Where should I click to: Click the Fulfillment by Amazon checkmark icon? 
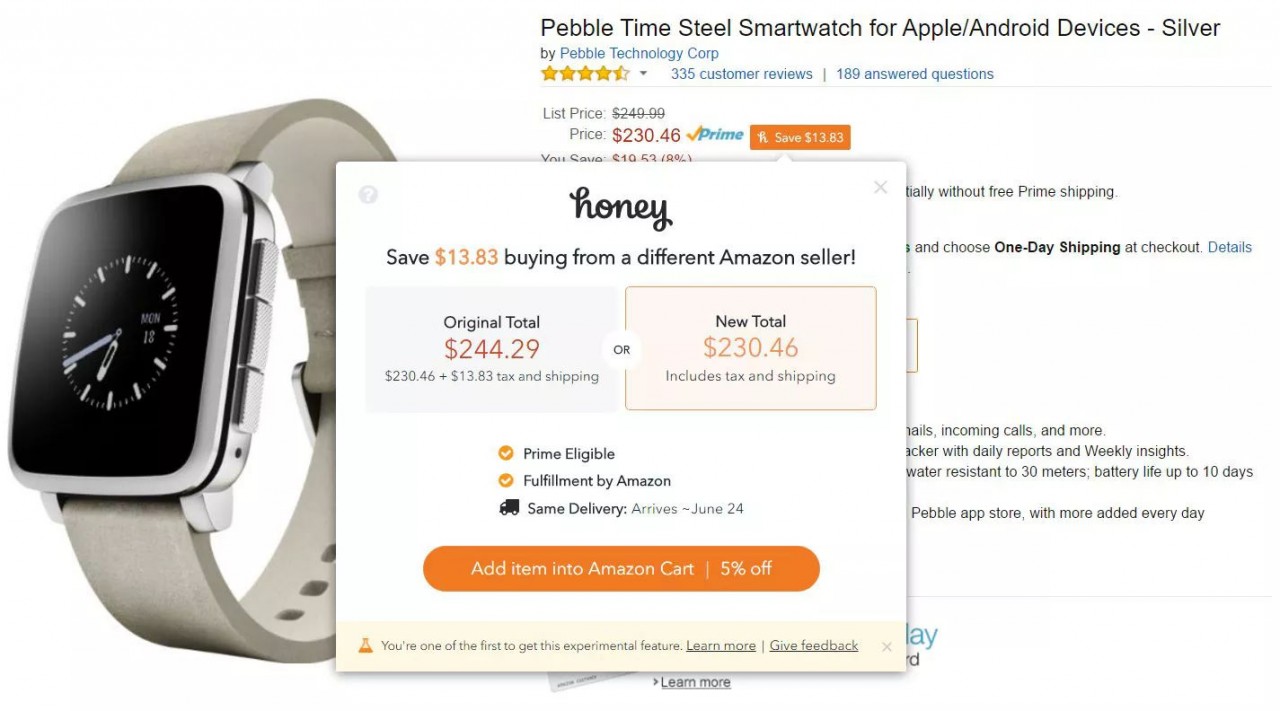[506, 480]
